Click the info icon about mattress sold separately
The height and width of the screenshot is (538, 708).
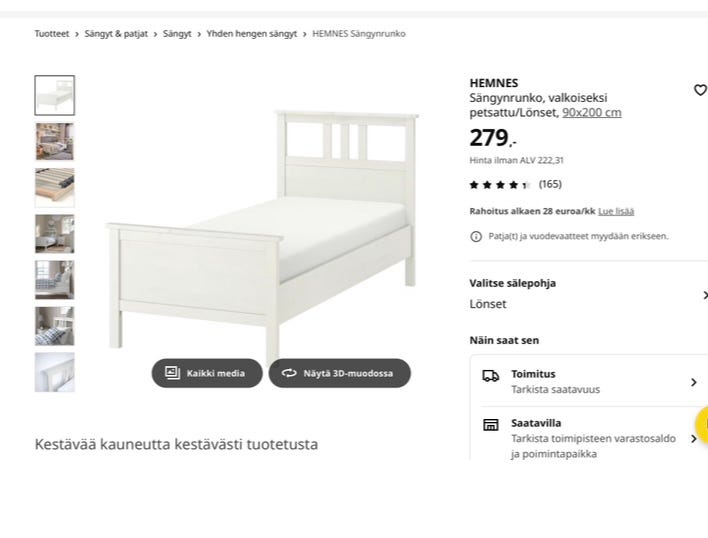[476, 237]
